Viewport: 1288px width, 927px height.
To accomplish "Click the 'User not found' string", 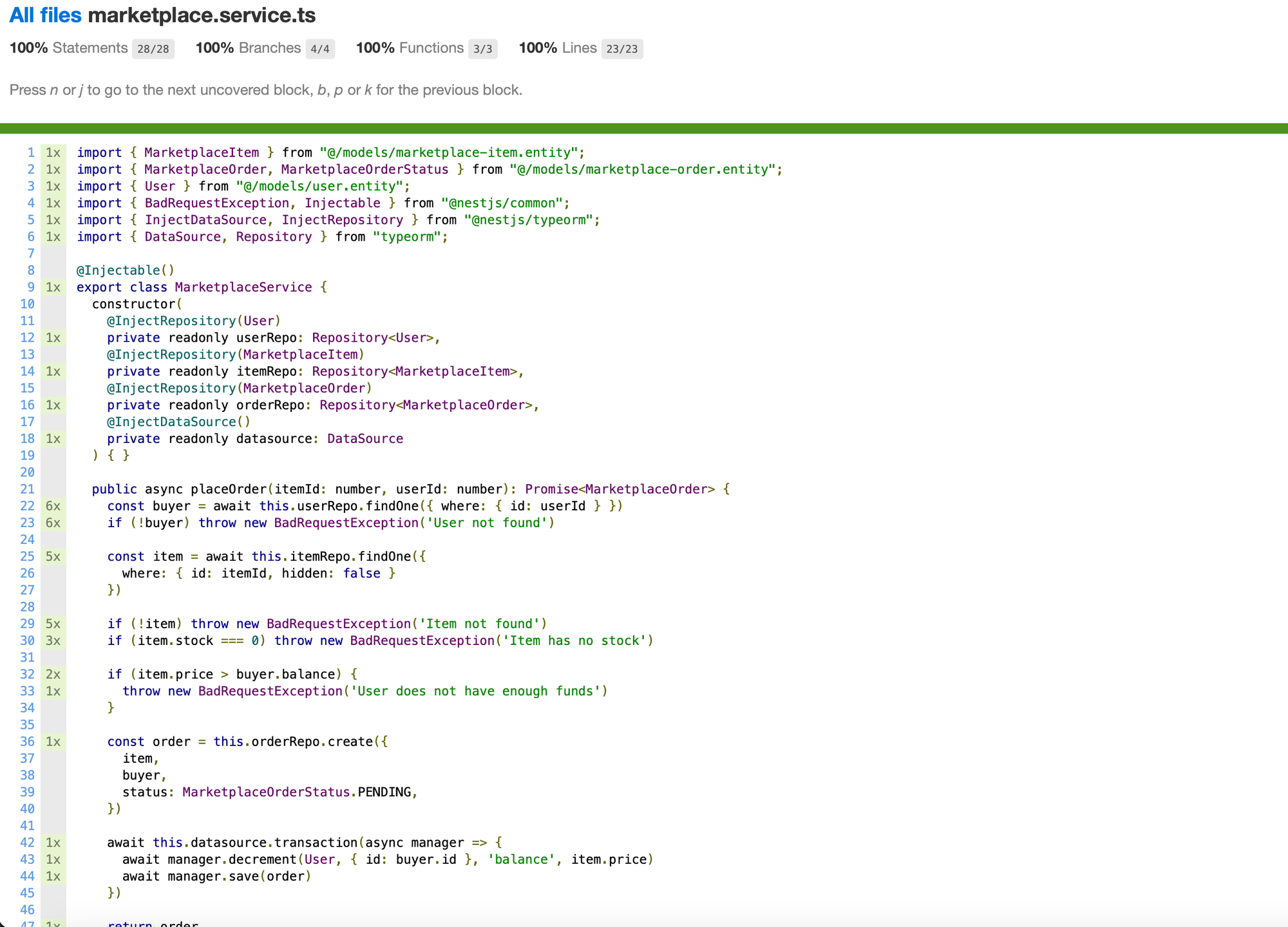I will pos(486,523).
